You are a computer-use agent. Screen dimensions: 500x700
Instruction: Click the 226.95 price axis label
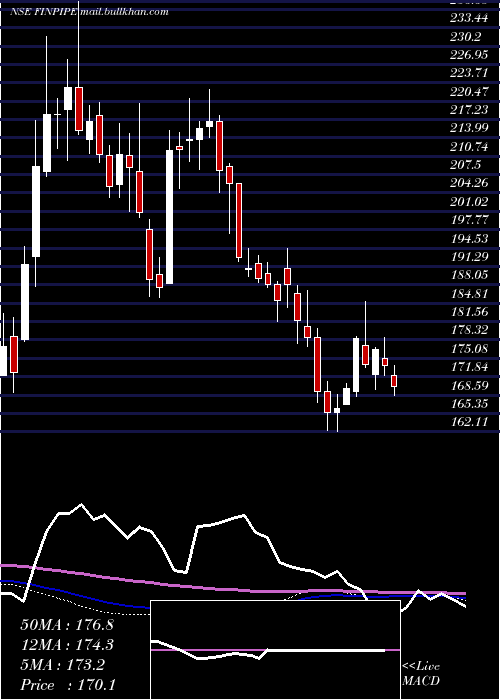click(468, 54)
